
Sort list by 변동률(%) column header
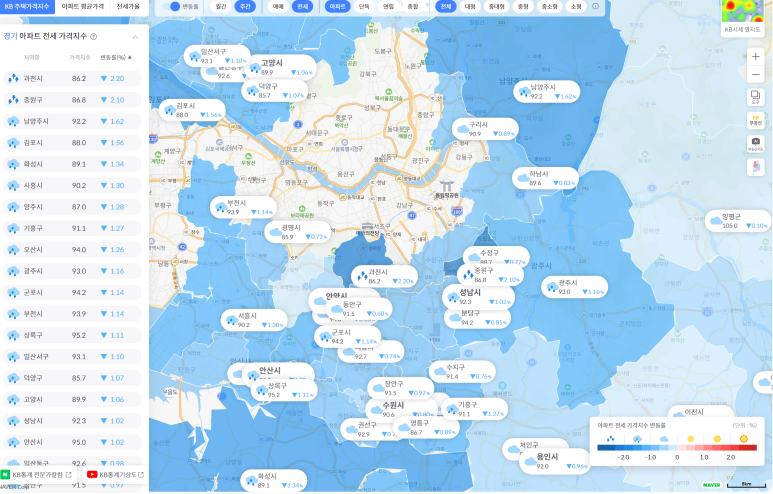116,58
